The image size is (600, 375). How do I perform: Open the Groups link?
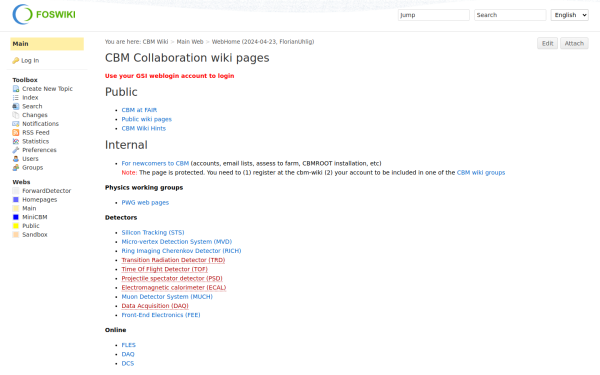click(33, 168)
